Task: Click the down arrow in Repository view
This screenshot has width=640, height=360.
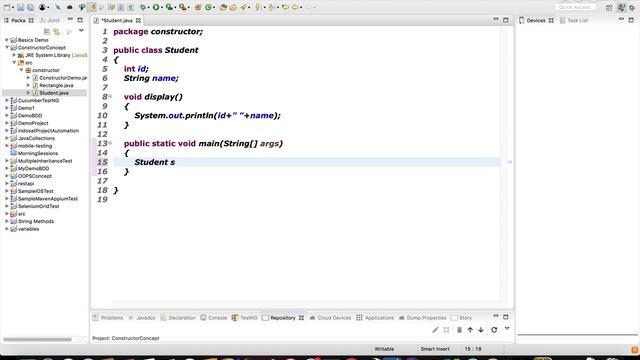Action: (x=481, y=330)
